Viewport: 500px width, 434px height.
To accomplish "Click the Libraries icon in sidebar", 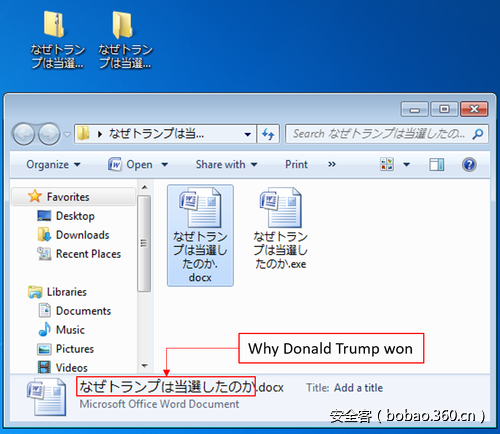I will (35, 292).
